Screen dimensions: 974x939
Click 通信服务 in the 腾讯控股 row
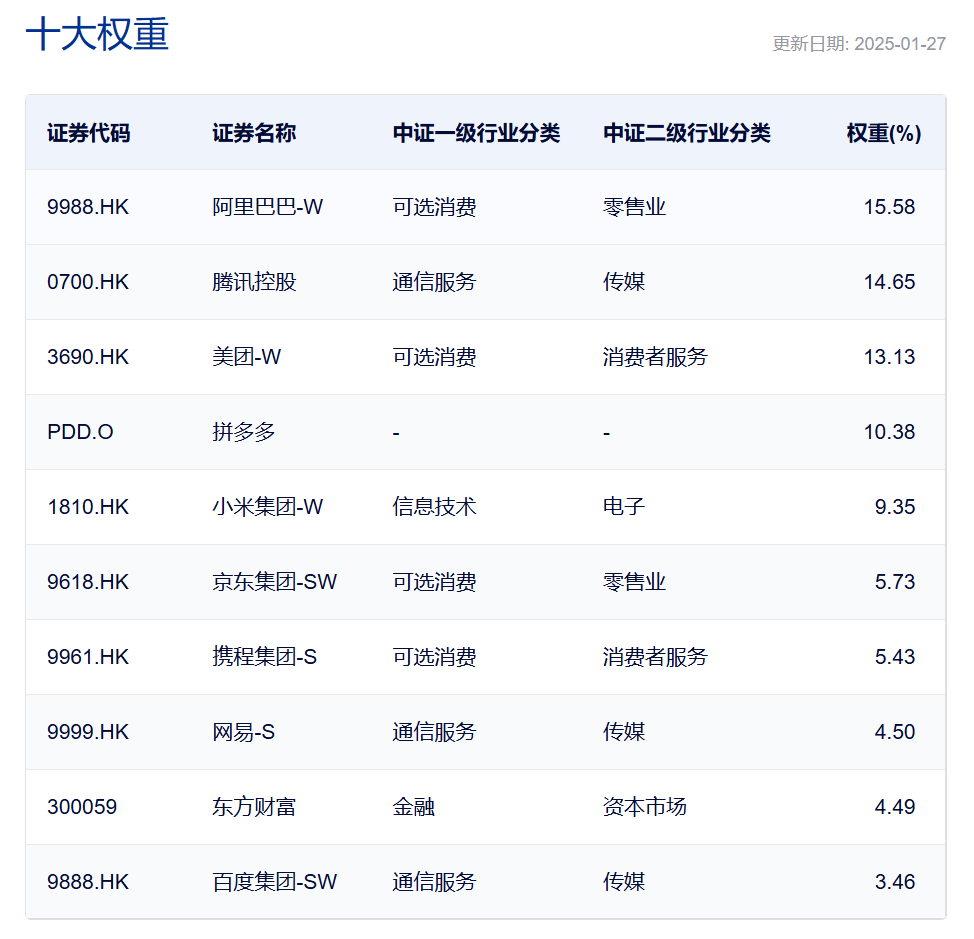click(x=434, y=282)
